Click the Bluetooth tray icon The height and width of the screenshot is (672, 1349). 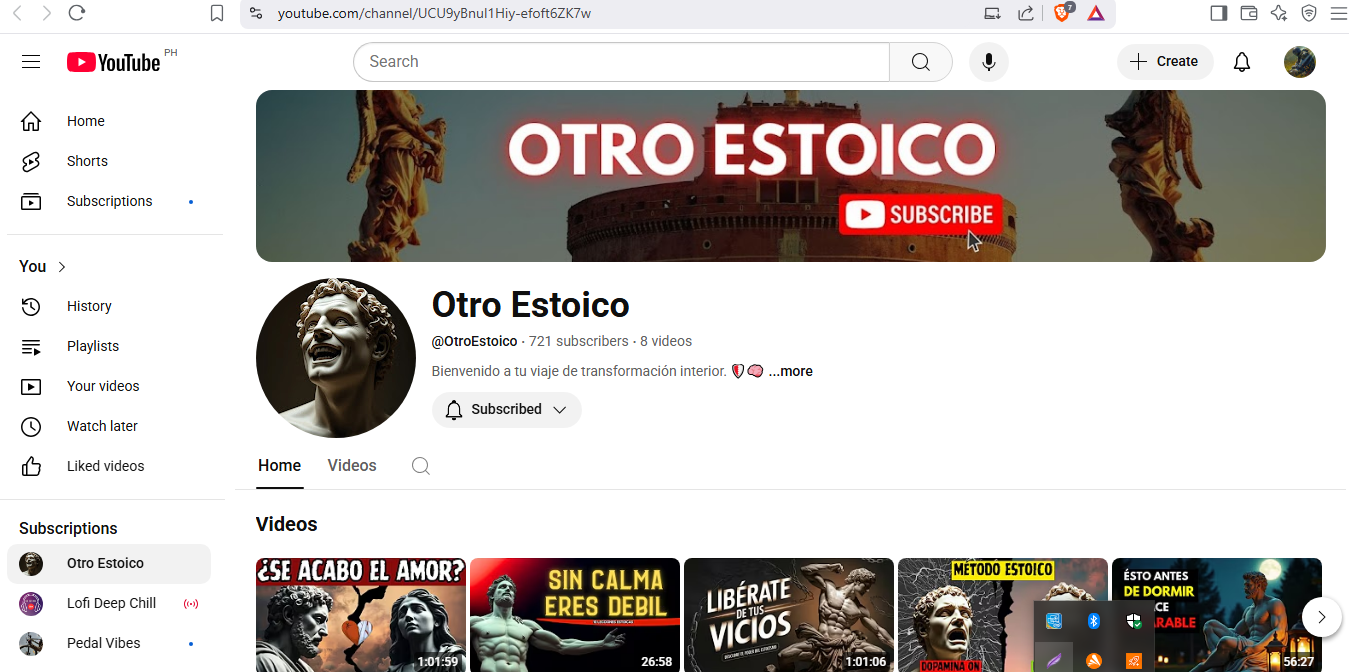1094,621
